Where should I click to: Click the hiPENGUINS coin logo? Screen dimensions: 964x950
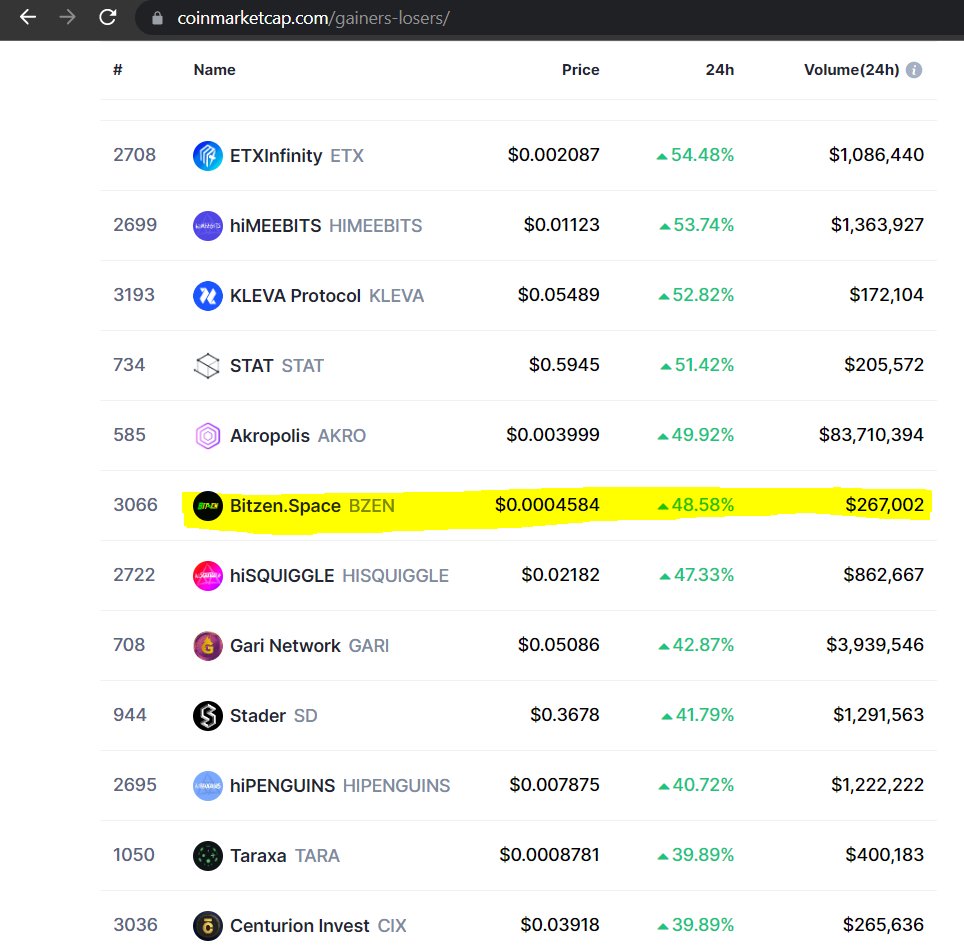click(x=208, y=786)
